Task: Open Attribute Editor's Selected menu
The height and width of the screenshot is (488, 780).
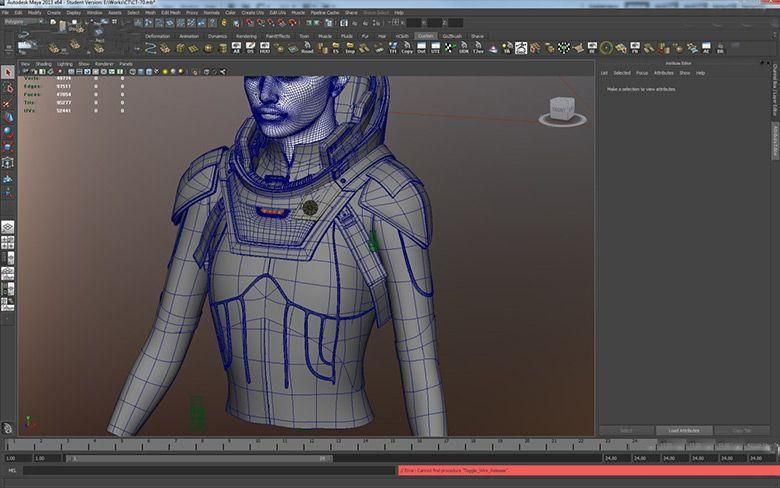Action: (622, 73)
